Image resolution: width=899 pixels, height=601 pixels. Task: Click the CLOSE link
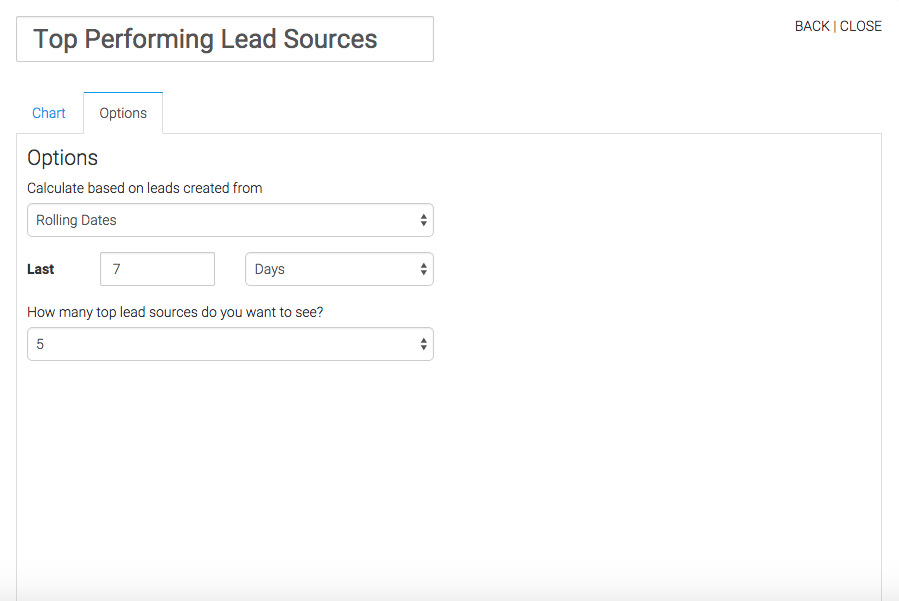pyautogui.click(x=861, y=26)
